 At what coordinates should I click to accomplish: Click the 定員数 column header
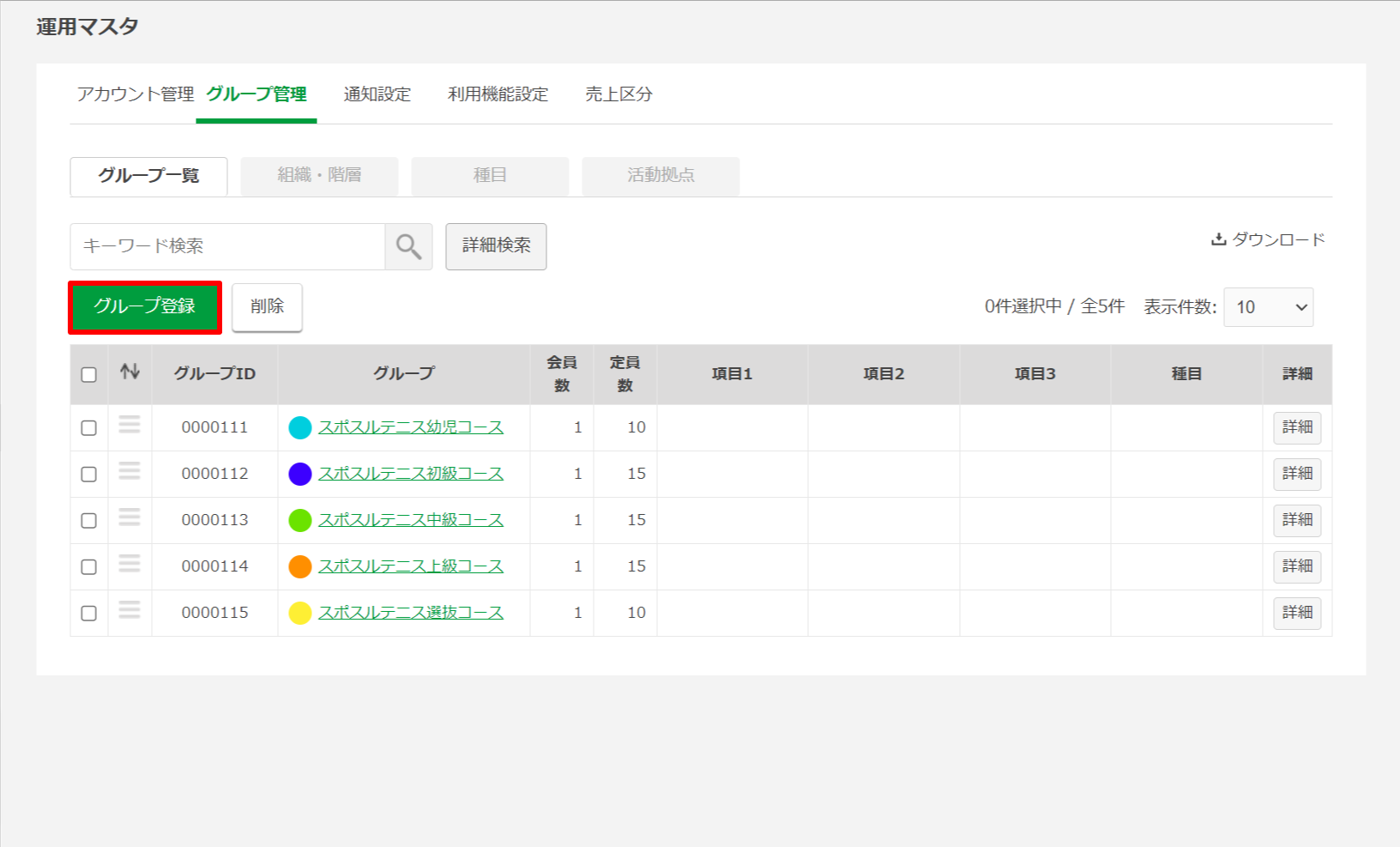click(x=625, y=374)
